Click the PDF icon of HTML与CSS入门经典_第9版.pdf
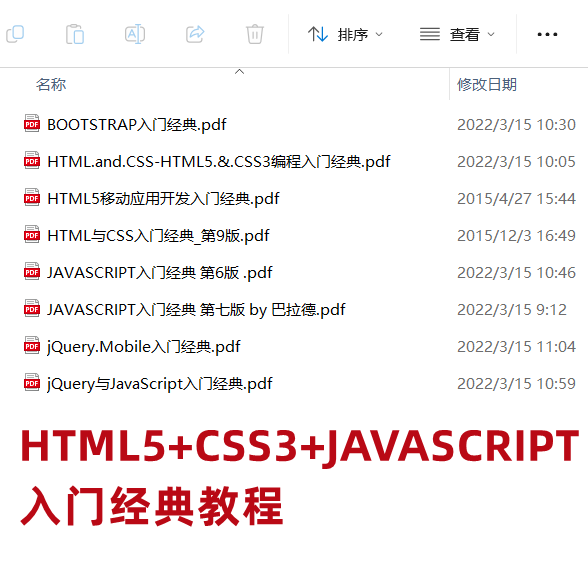Screen dimensions: 588x588 pyautogui.click(x=32, y=234)
